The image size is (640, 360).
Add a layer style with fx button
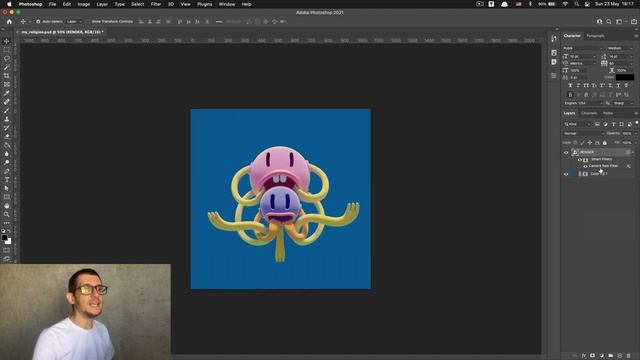coord(584,356)
